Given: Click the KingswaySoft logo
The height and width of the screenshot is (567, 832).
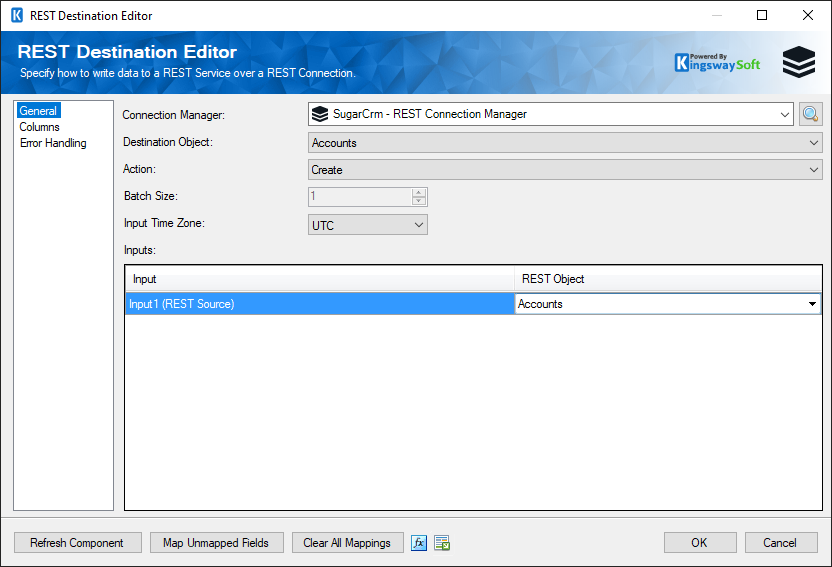Looking at the screenshot, I should (717, 63).
